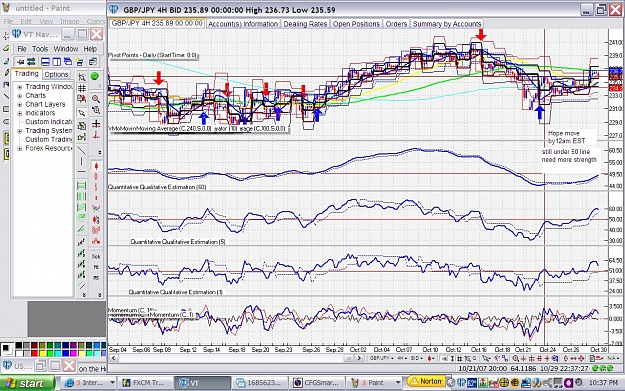This screenshot has width=625, height=391.
Task: Select the GBP/JPY 4H chart tab
Action: [157, 24]
